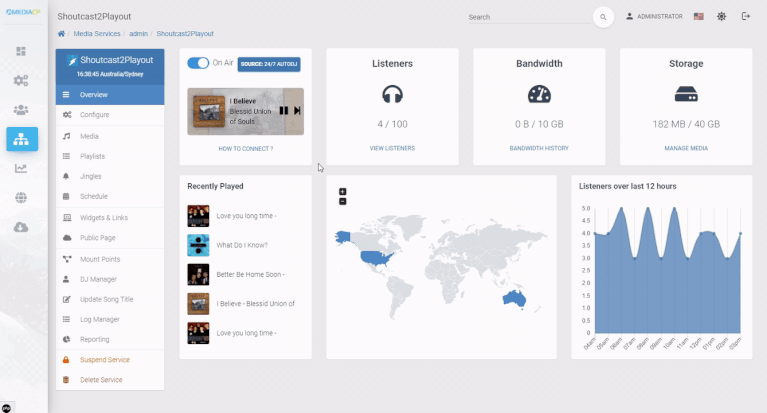Viewport: 767px width, 413px height.
Task: Open the Administrator account menu
Action: click(654, 17)
